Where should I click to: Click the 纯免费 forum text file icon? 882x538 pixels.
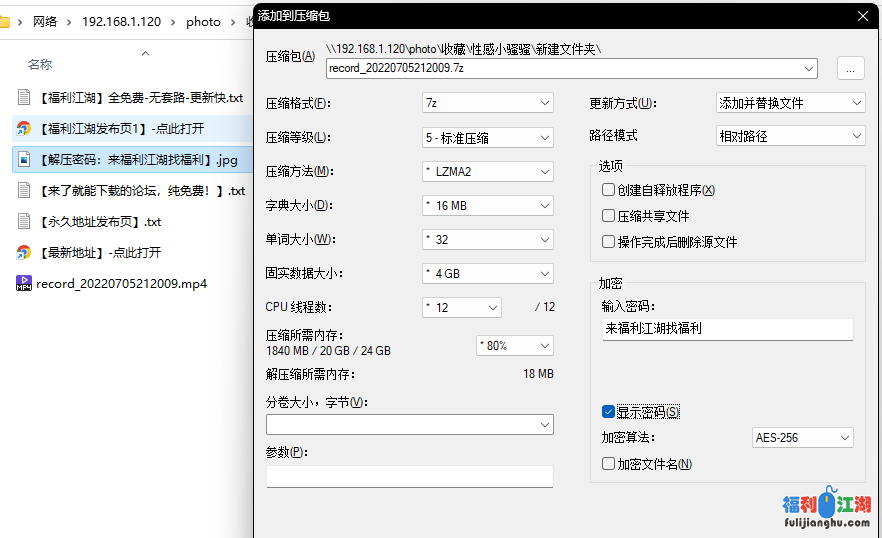24,190
